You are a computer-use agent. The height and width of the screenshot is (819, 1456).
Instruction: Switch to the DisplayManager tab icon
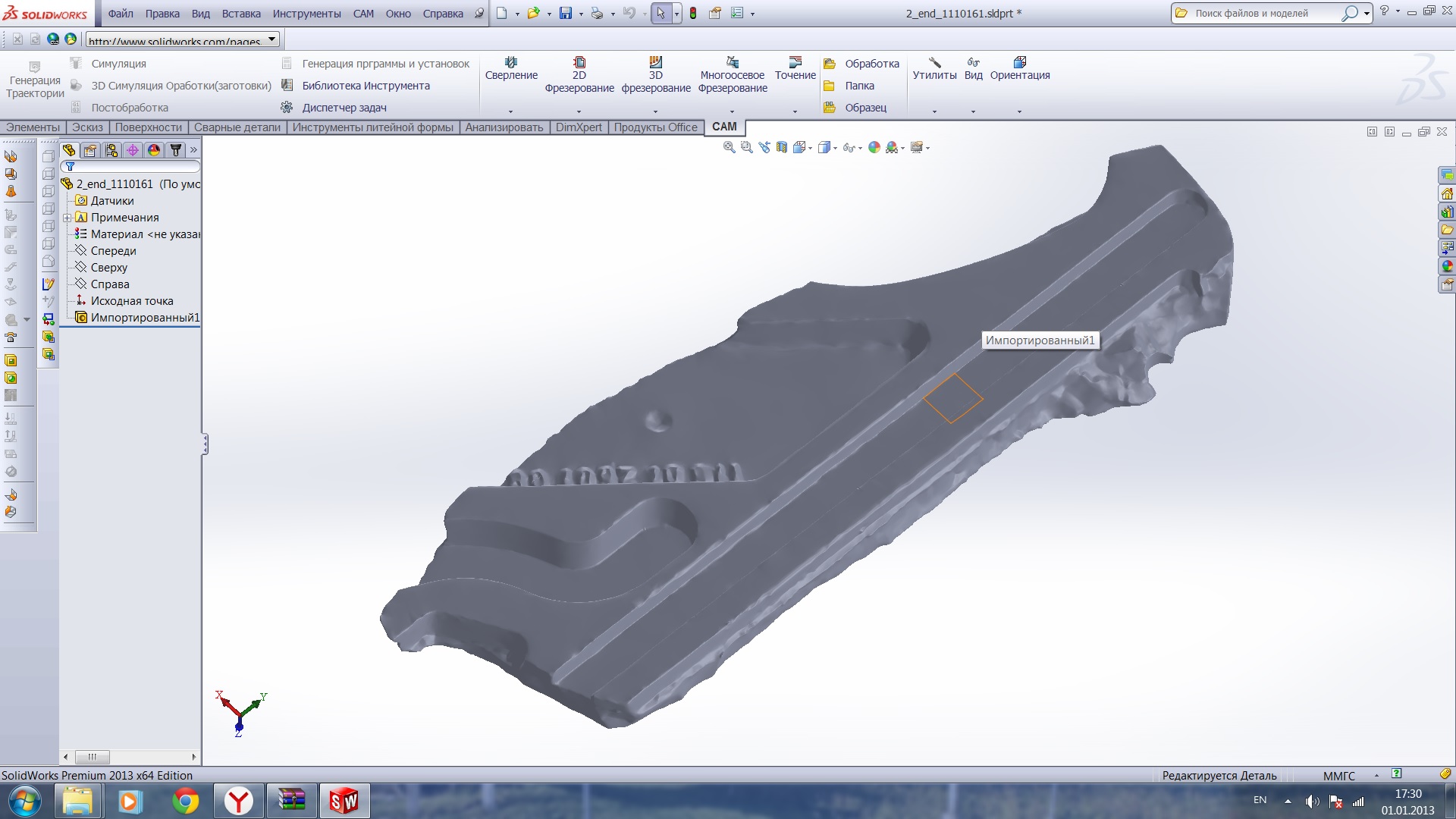[x=154, y=150]
